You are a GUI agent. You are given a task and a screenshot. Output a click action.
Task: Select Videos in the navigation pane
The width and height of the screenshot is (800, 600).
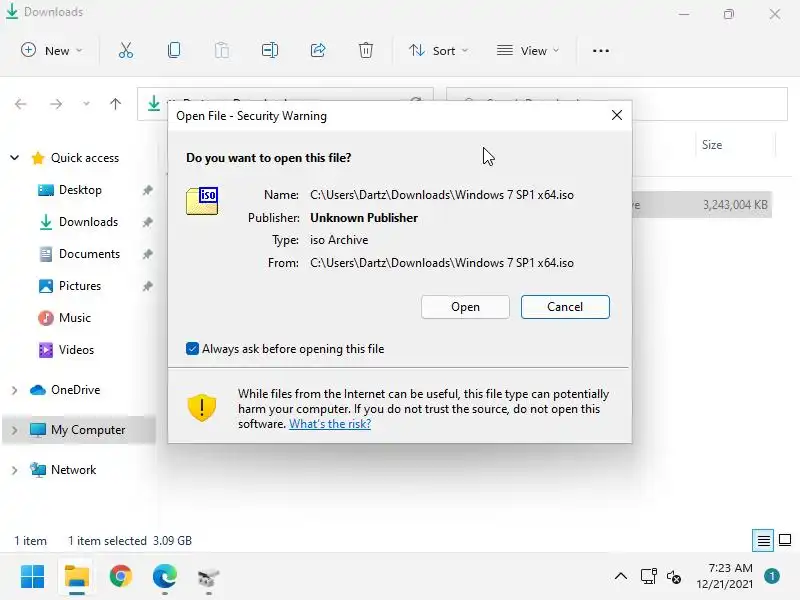(x=76, y=350)
